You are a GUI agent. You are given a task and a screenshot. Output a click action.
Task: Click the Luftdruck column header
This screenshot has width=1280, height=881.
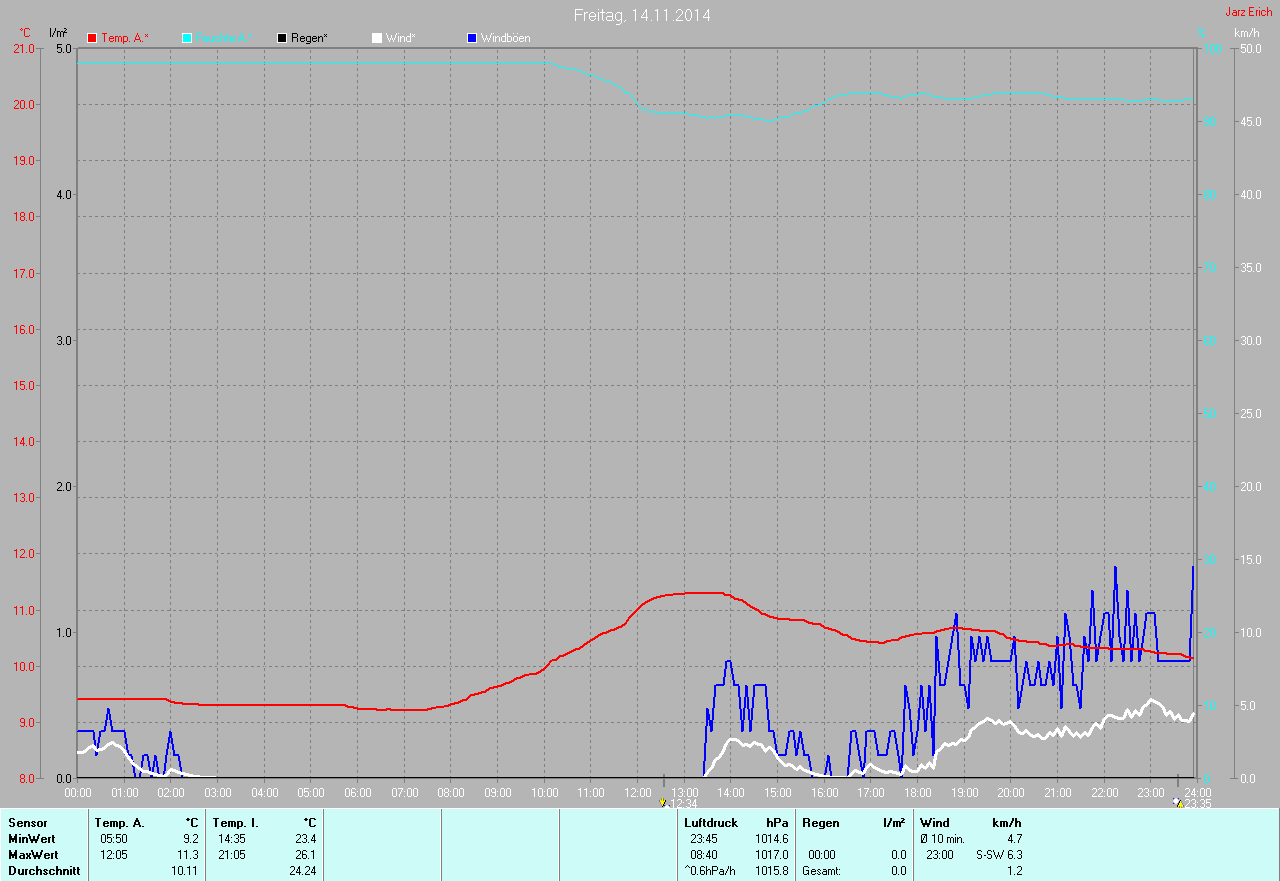711,823
